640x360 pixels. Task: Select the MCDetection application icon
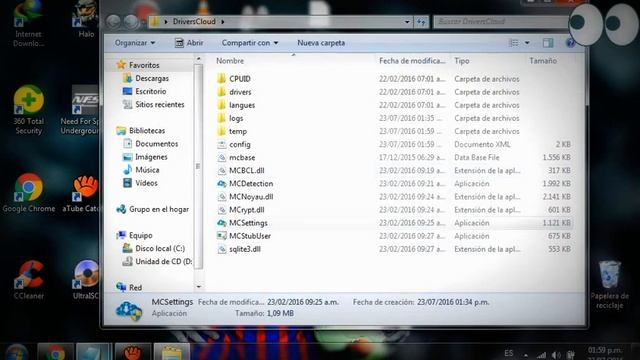(x=221, y=183)
